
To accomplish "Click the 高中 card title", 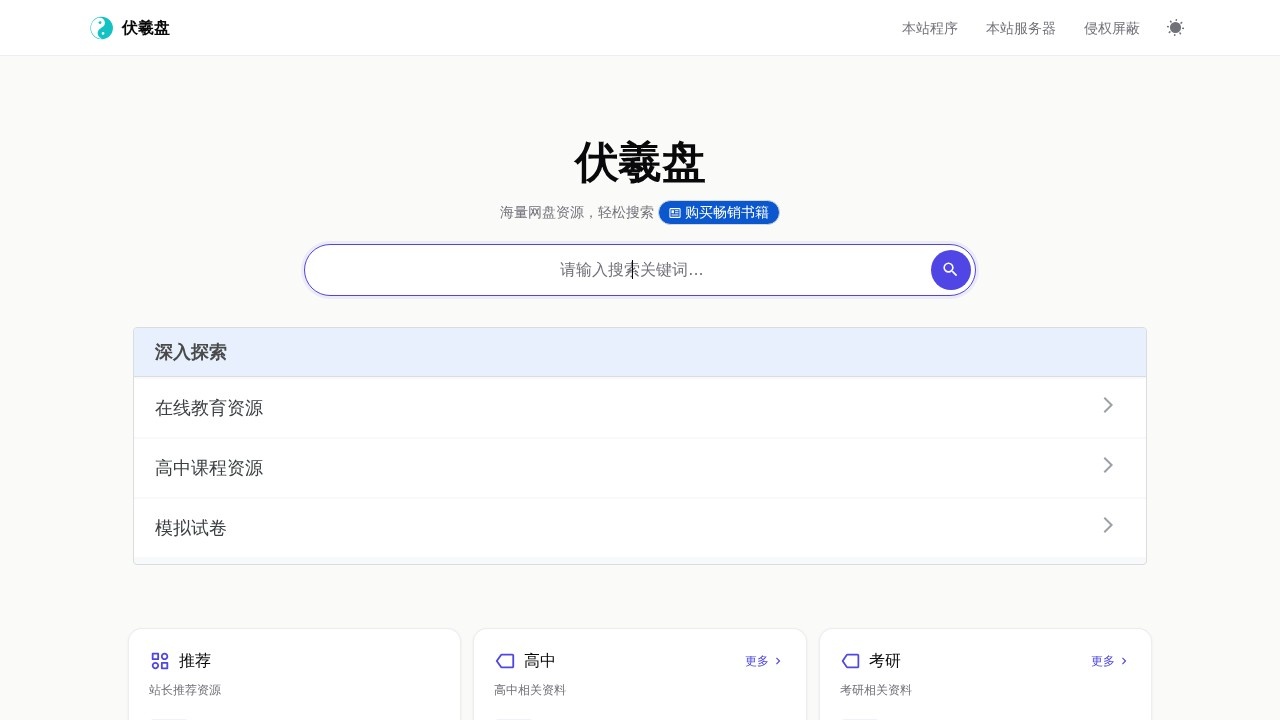I will point(540,661).
